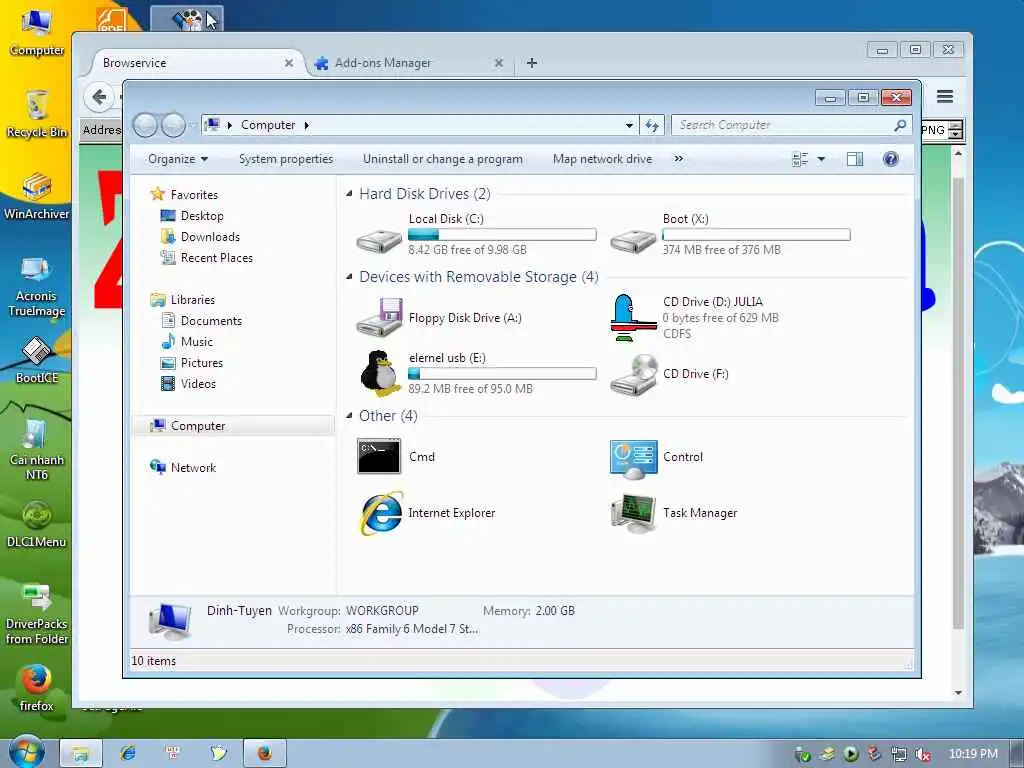Click the change view icon
The height and width of the screenshot is (768, 1024).
coord(800,159)
